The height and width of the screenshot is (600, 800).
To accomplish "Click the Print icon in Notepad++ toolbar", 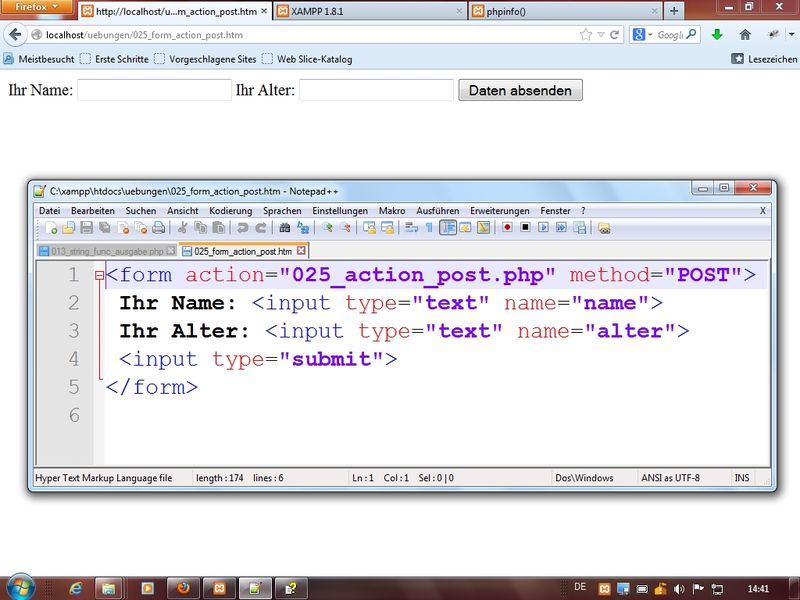I will [x=159, y=228].
